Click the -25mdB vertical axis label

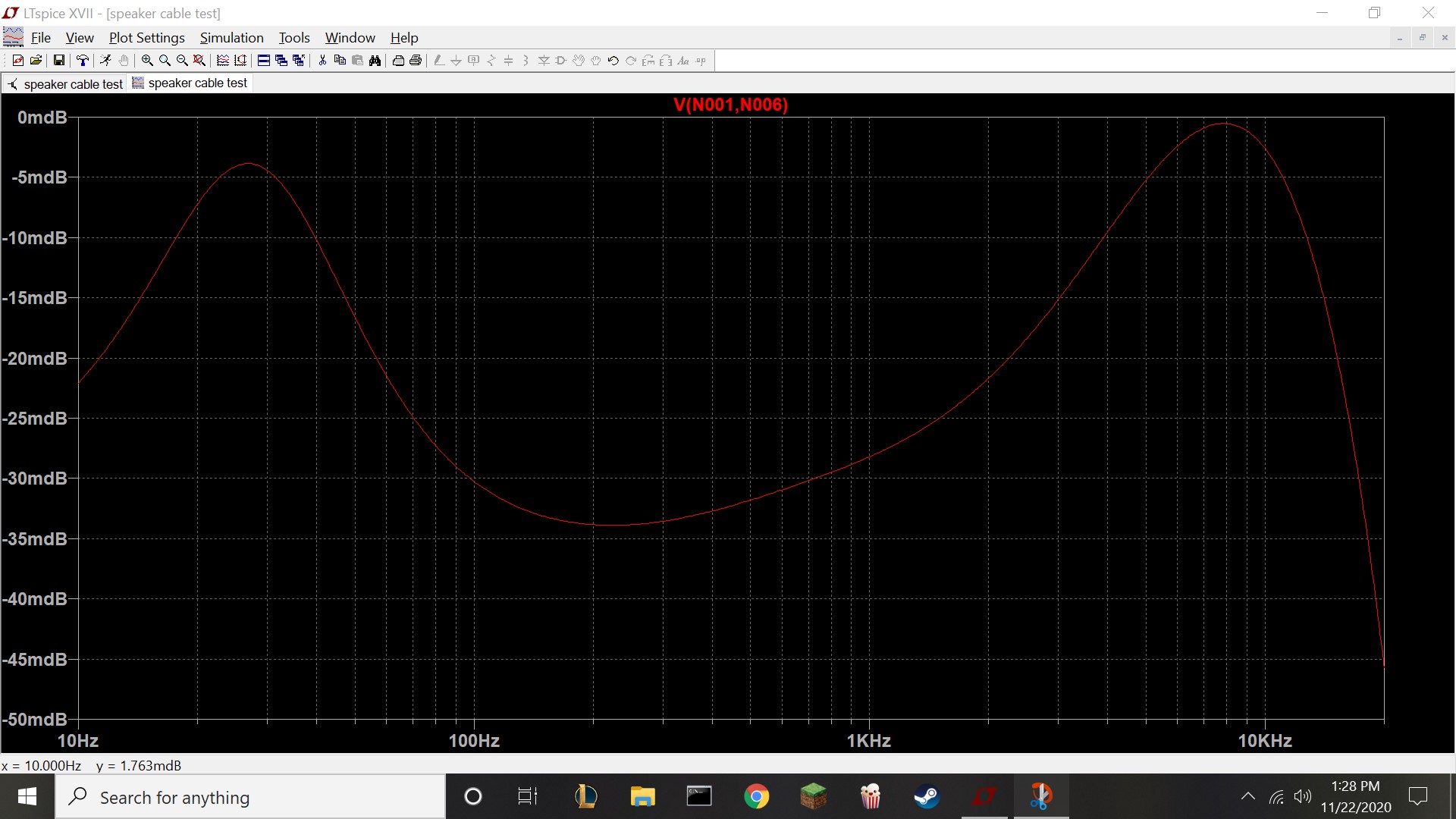coord(35,419)
